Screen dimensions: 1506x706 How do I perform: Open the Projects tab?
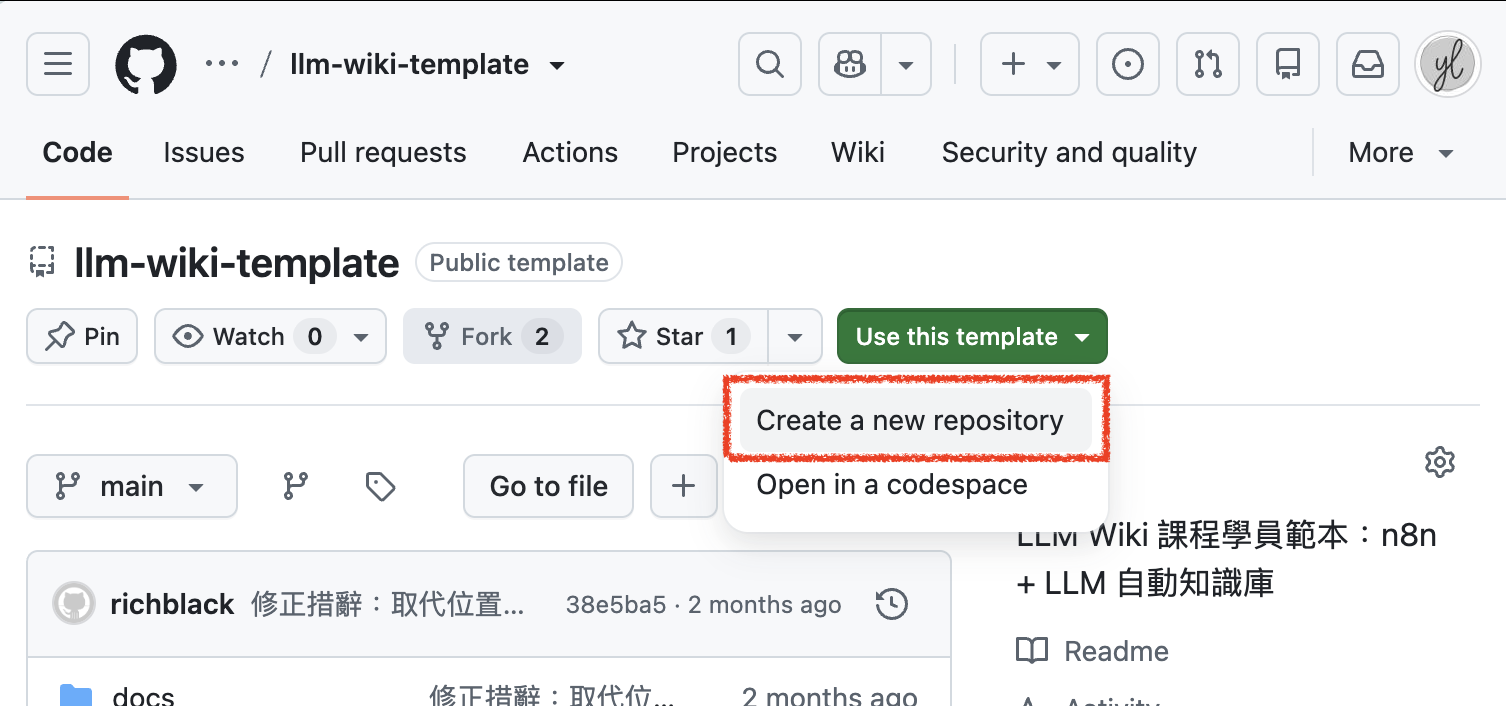(725, 153)
